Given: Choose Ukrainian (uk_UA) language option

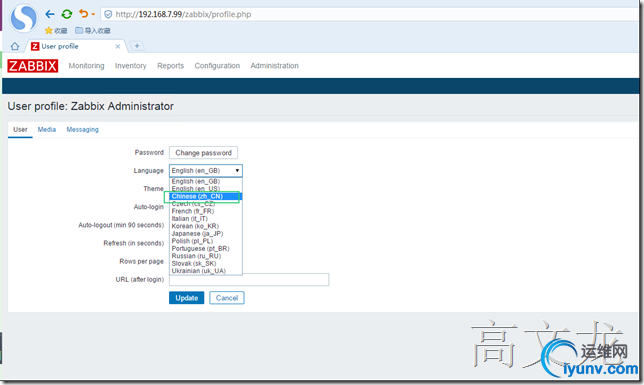Looking at the screenshot, I should pyautogui.click(x=205, y=271).
